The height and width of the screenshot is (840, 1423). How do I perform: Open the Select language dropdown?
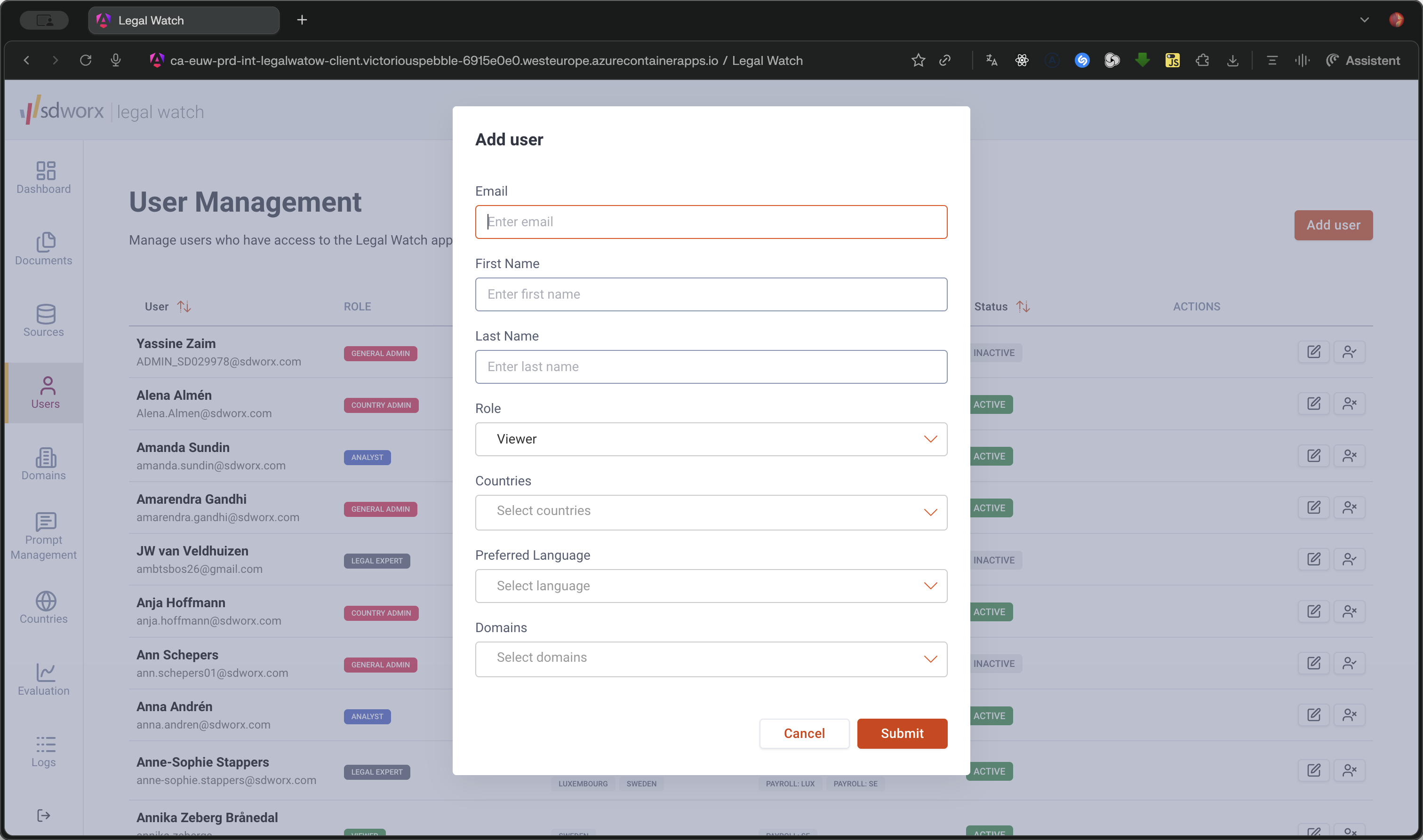[x=711, y=586]
